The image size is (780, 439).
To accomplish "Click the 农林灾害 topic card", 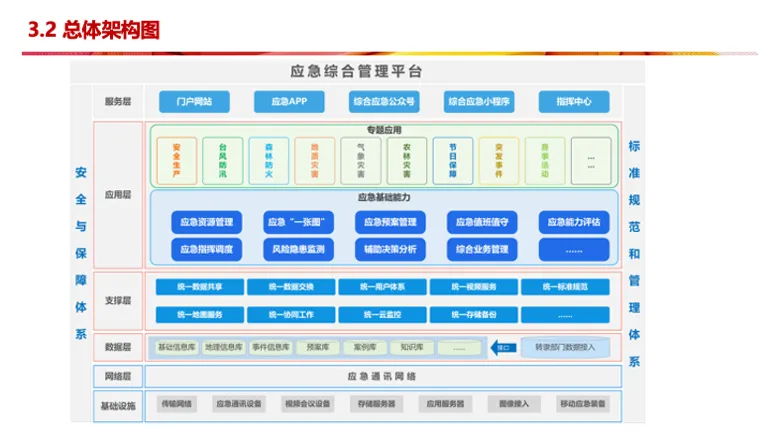I will pos(407,161).
